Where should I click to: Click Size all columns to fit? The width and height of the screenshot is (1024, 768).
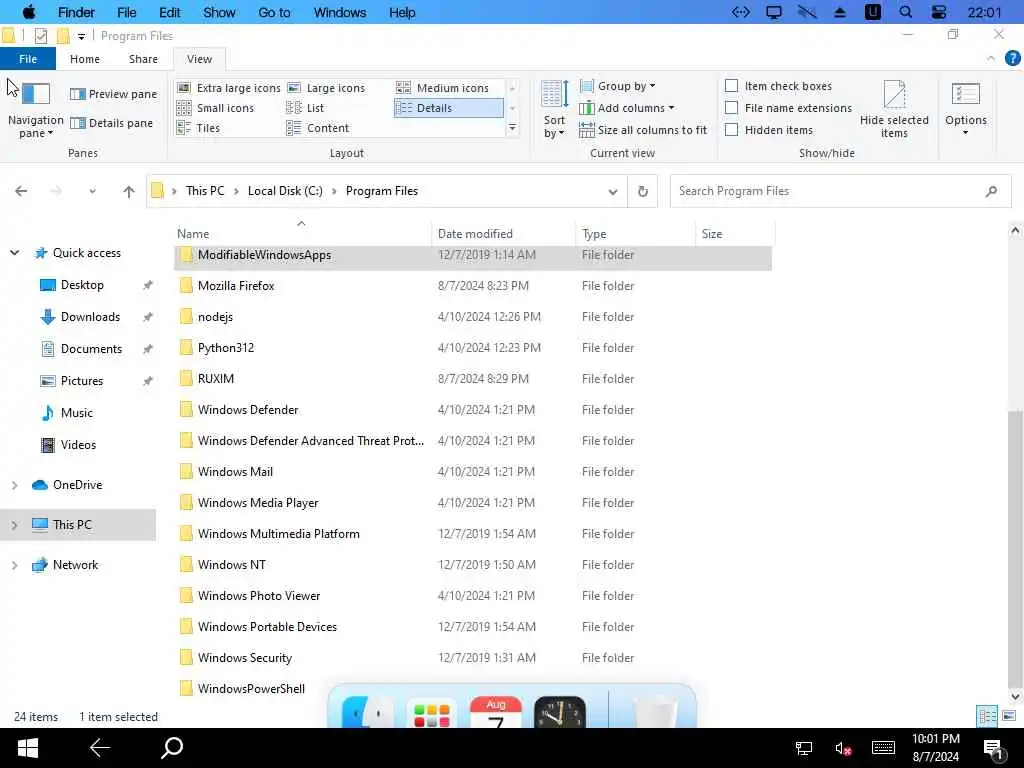coord(643,130)
